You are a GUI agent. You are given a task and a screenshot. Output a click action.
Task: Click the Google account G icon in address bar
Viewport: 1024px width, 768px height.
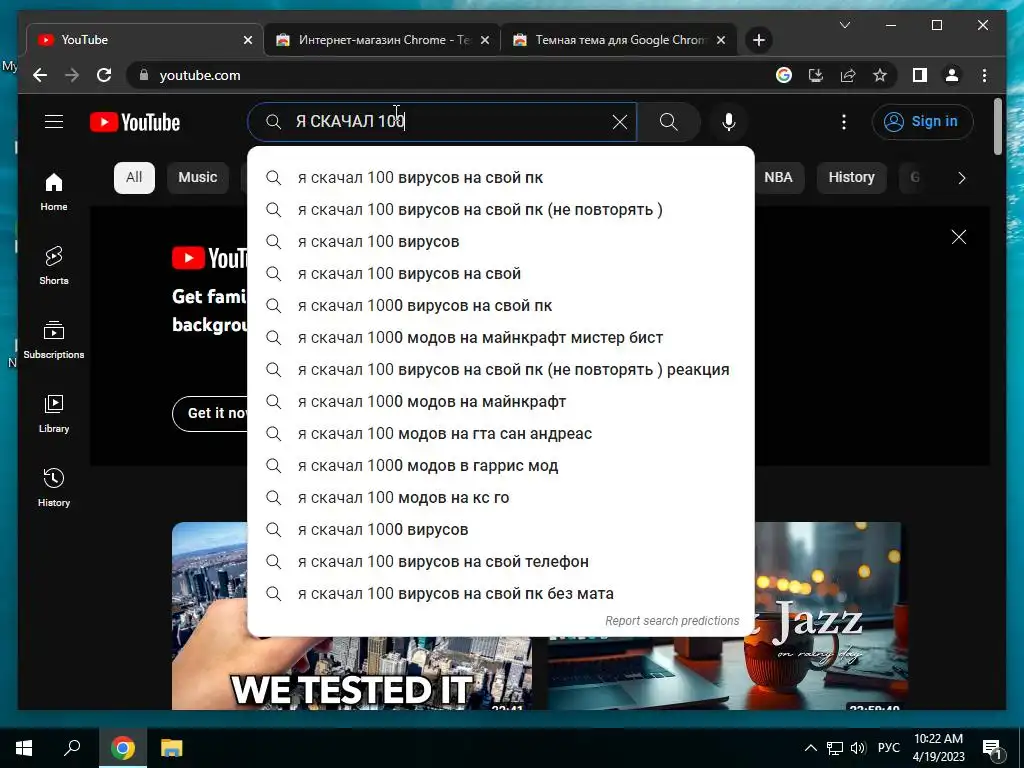coord(784,75)
